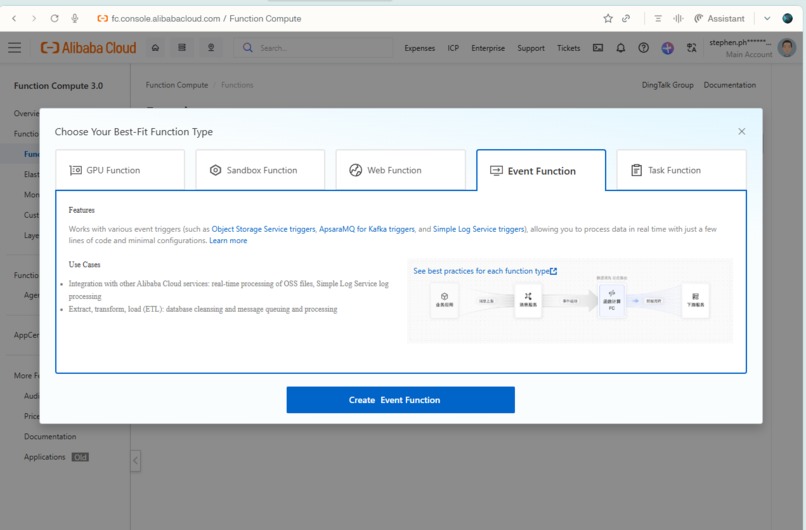Viewport: 806px width, 530px height.
Task: Open ApsaraMQ for Kafka triggers link
Action: (x=367, y=229)
